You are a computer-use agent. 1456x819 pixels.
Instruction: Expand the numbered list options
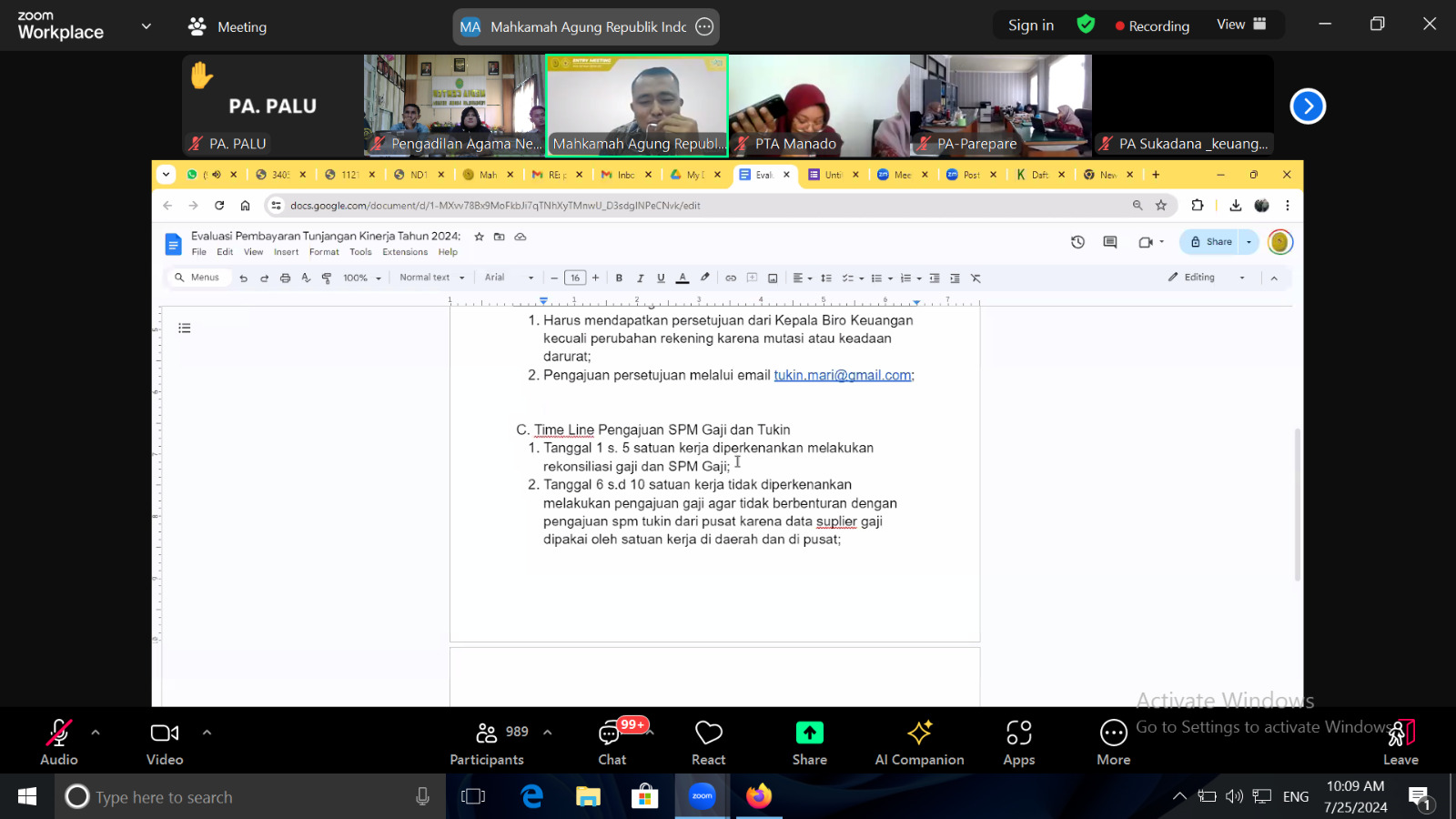[919, 278]
